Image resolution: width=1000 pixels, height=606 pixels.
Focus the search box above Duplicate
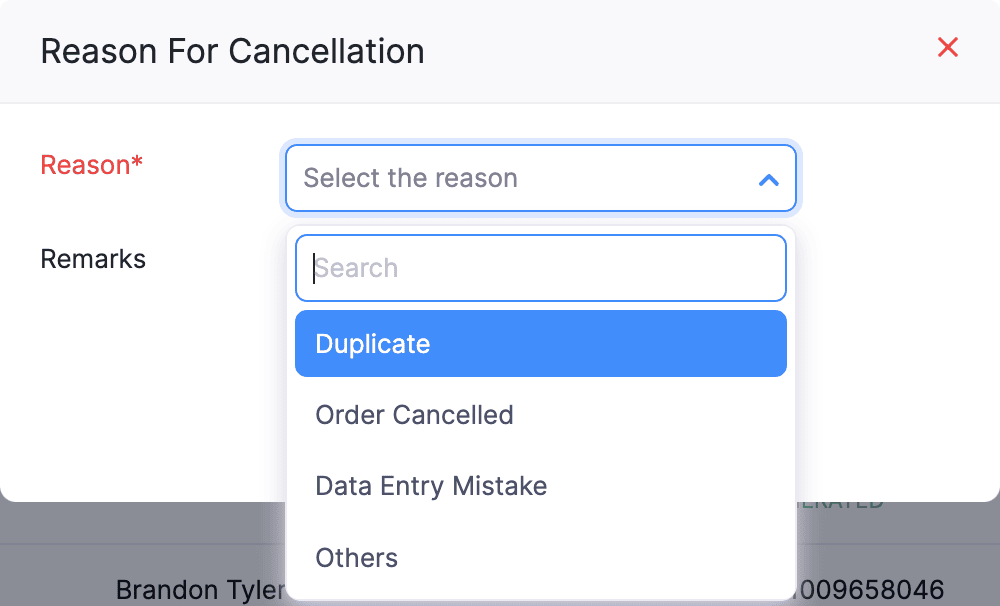pyautogui.click(x=540, y=267)
